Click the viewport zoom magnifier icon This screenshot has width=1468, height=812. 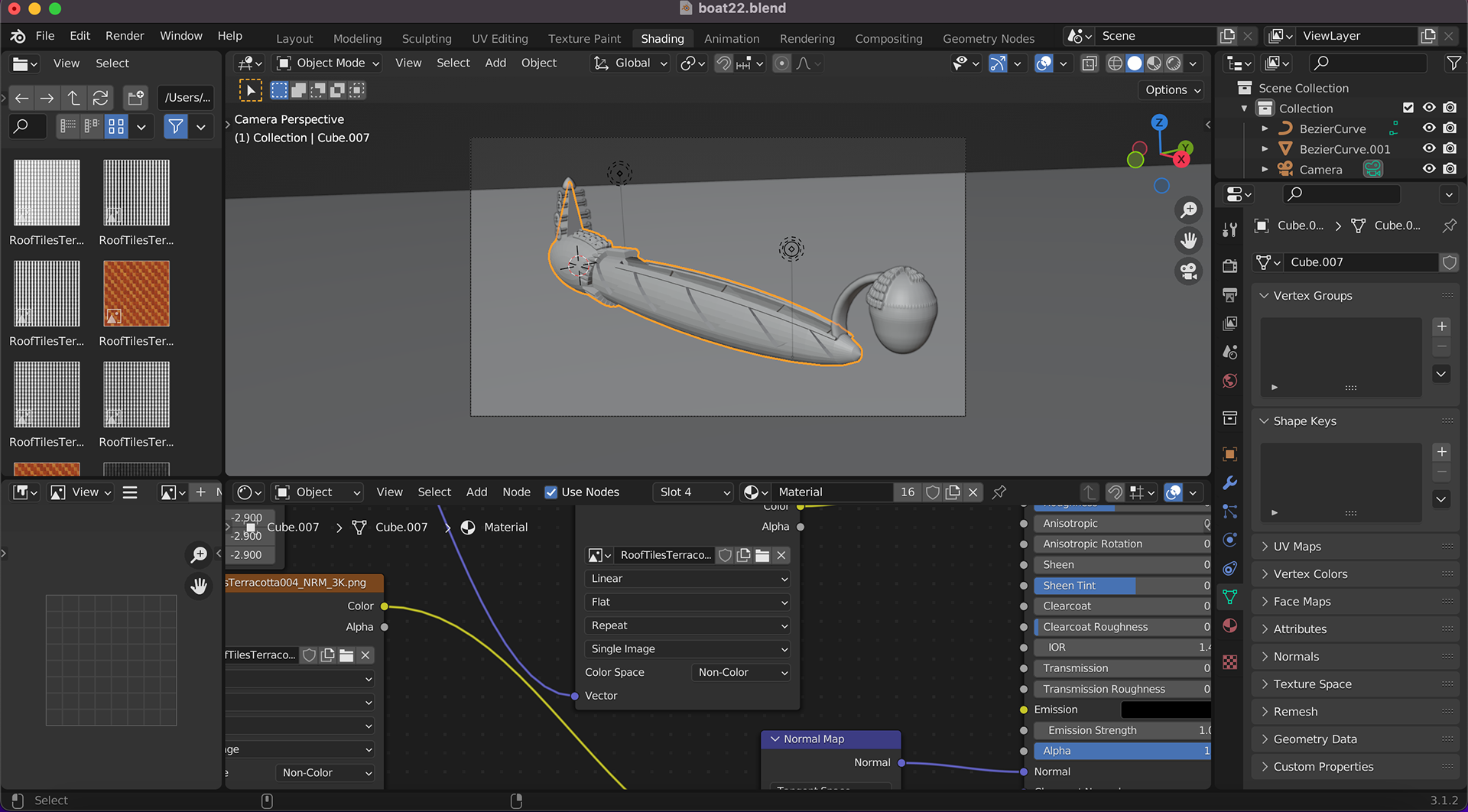click(x=1189, y=209)
